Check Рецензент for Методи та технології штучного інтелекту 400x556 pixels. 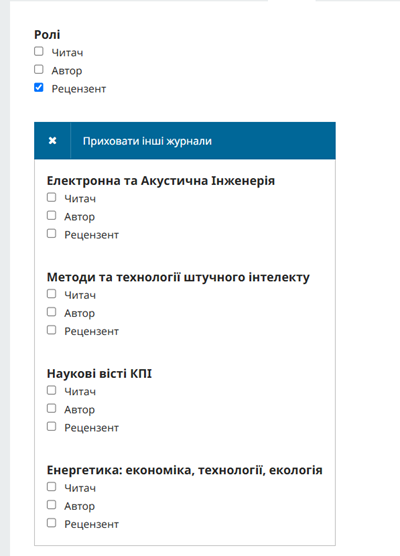(51, 330)
